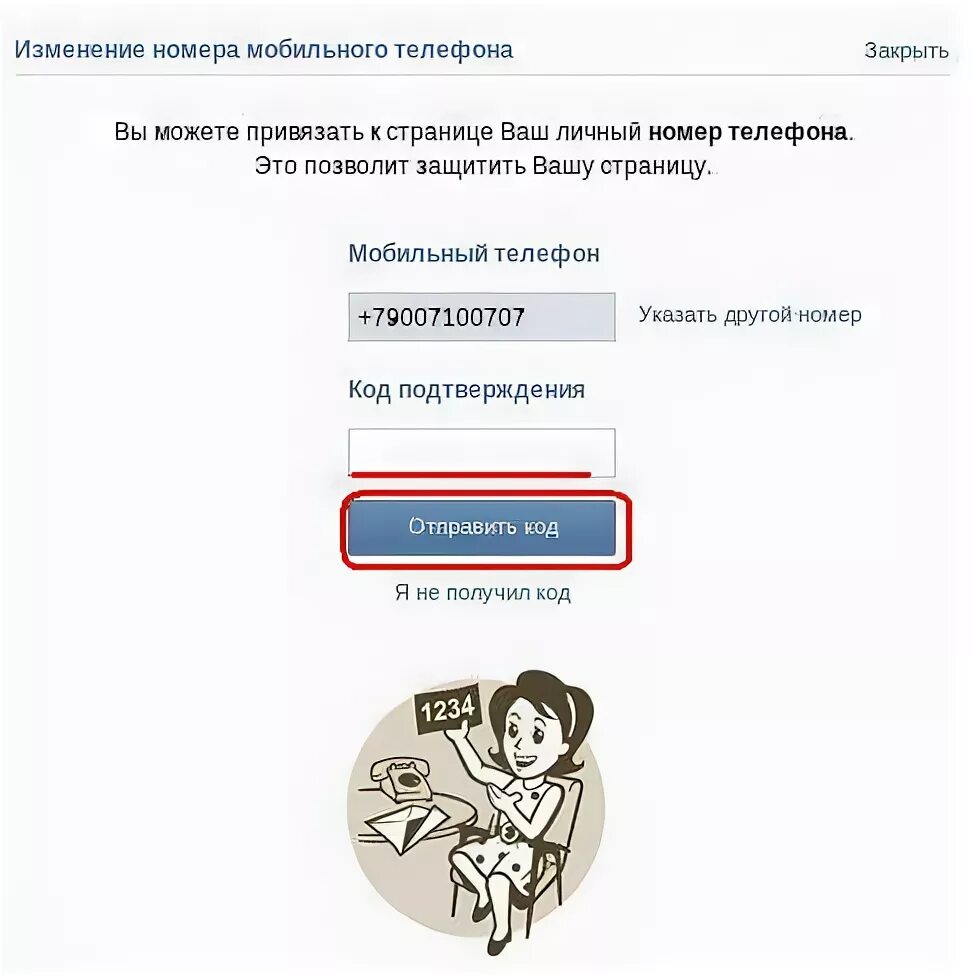Close the dialog via Закрыть
Viewport: 972px width, 978px height.
tap(906, 51)
